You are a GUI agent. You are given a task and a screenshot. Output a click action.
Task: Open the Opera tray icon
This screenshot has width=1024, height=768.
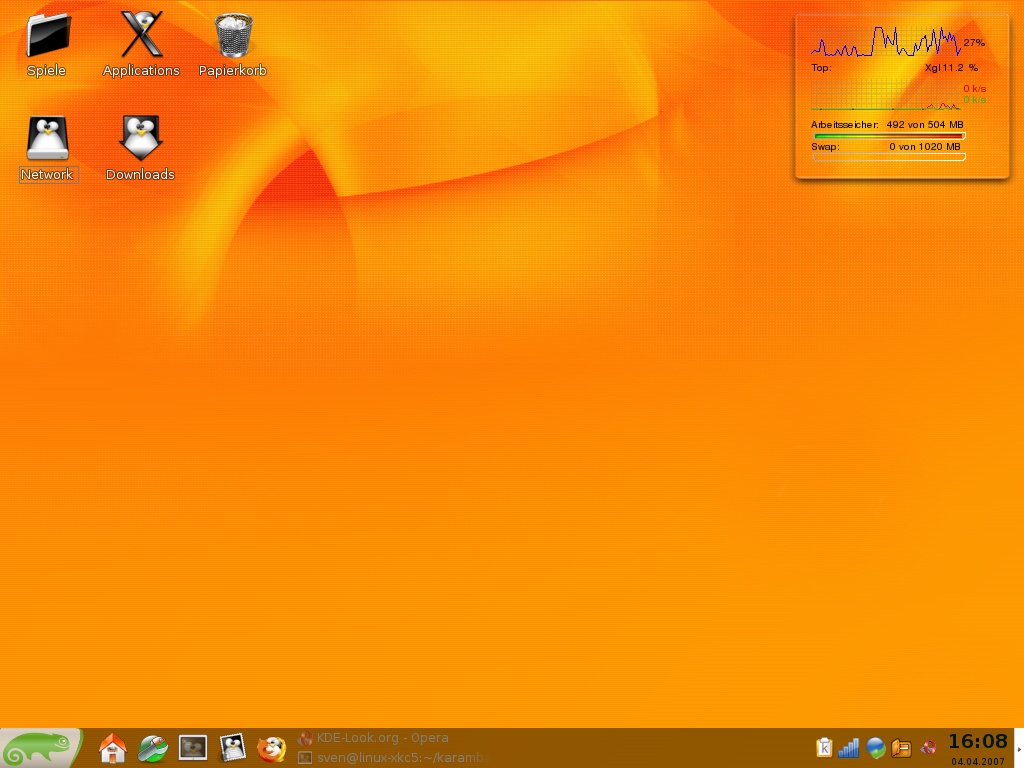928,747
